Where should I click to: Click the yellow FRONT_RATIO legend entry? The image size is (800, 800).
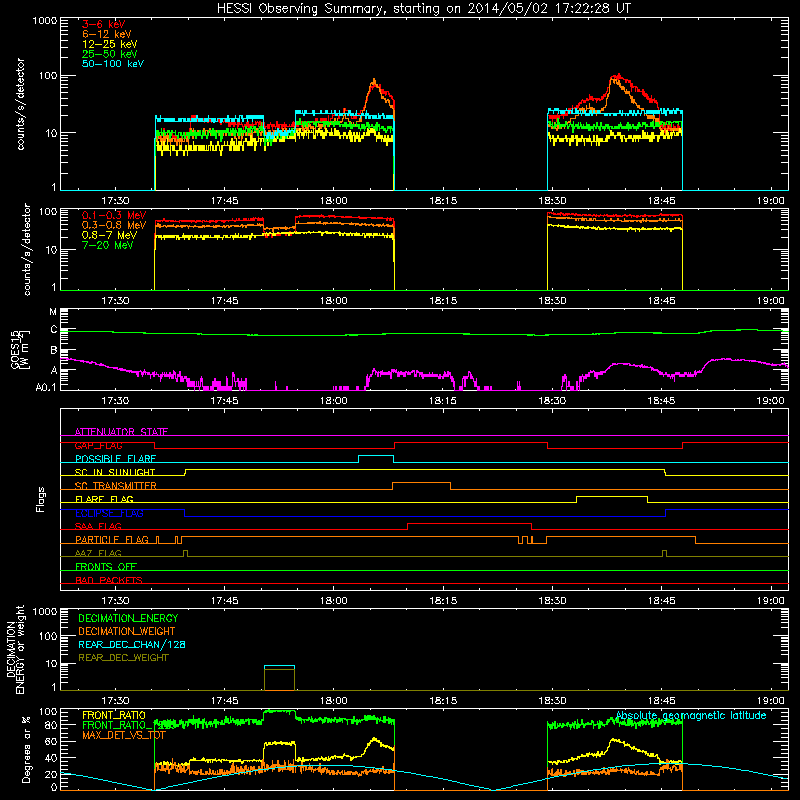114,715
